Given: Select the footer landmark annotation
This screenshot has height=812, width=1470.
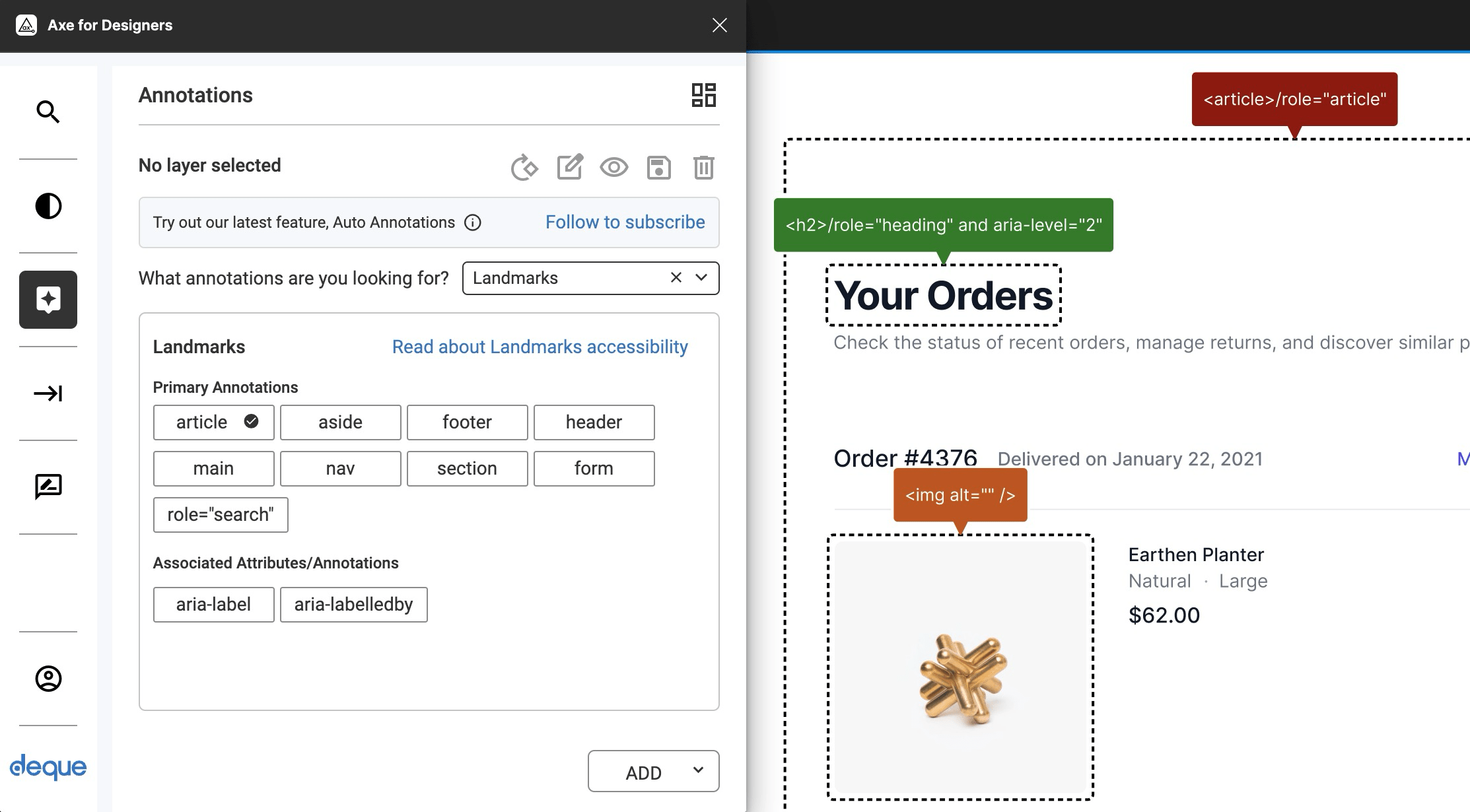Looking at the screenshot, I should tap(467, 423).
